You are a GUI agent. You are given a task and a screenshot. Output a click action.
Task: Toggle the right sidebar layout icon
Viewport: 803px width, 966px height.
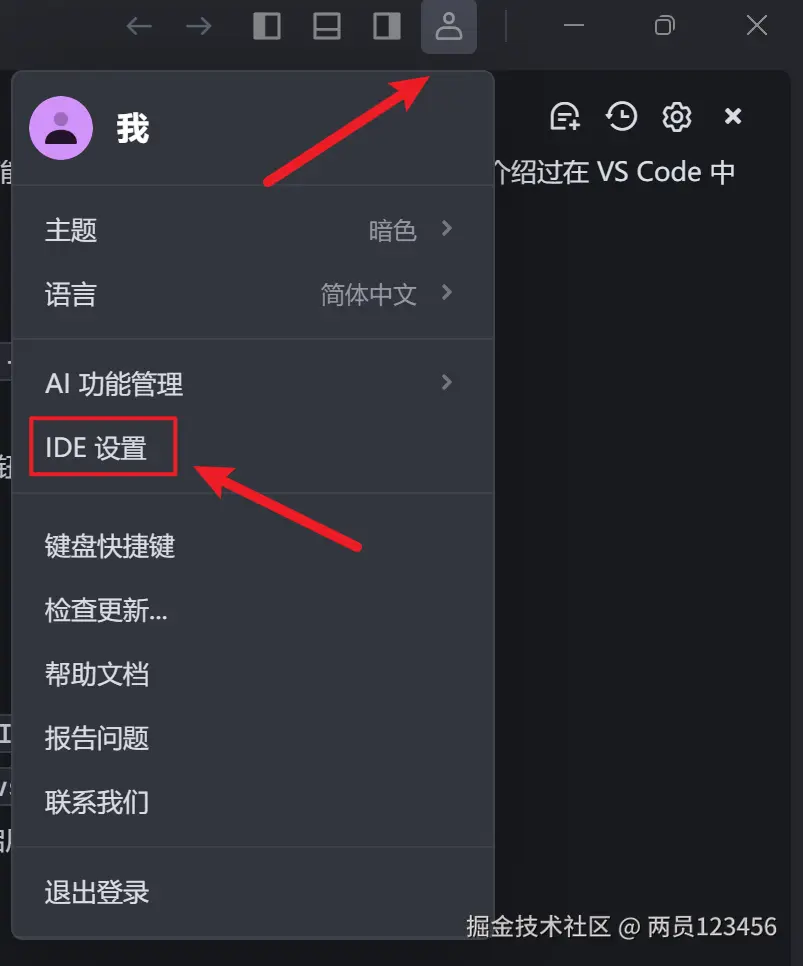[x=387, y=26]
